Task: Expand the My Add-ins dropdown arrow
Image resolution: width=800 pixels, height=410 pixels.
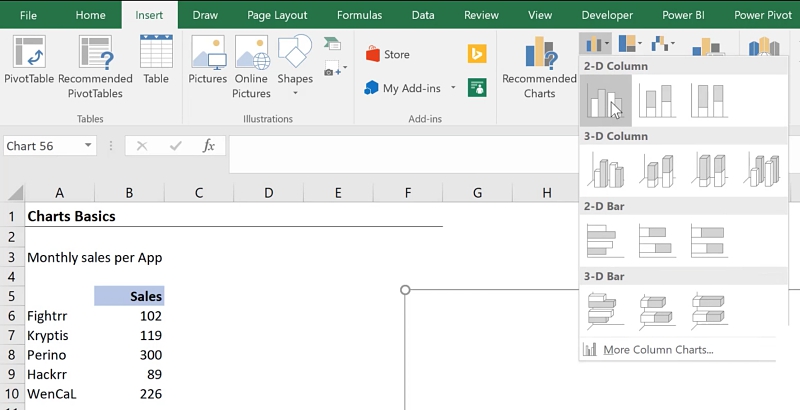Action: [x=453, y=88]
